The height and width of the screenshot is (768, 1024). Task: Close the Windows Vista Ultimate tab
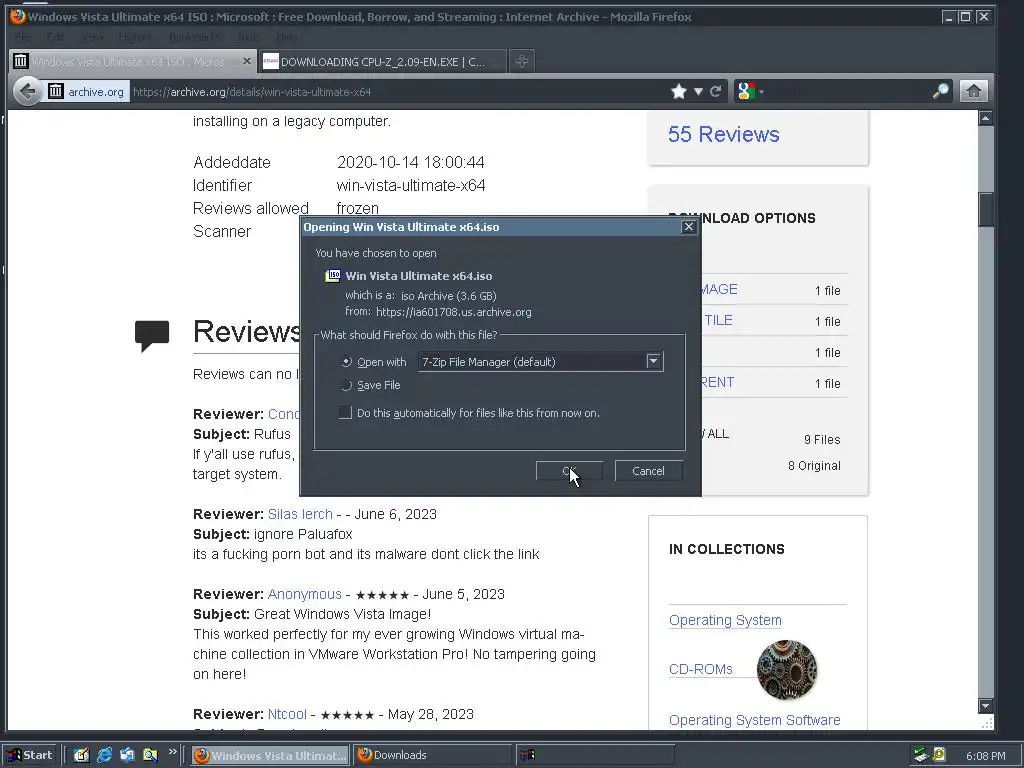pyautogui.click(x=246, y=61)
